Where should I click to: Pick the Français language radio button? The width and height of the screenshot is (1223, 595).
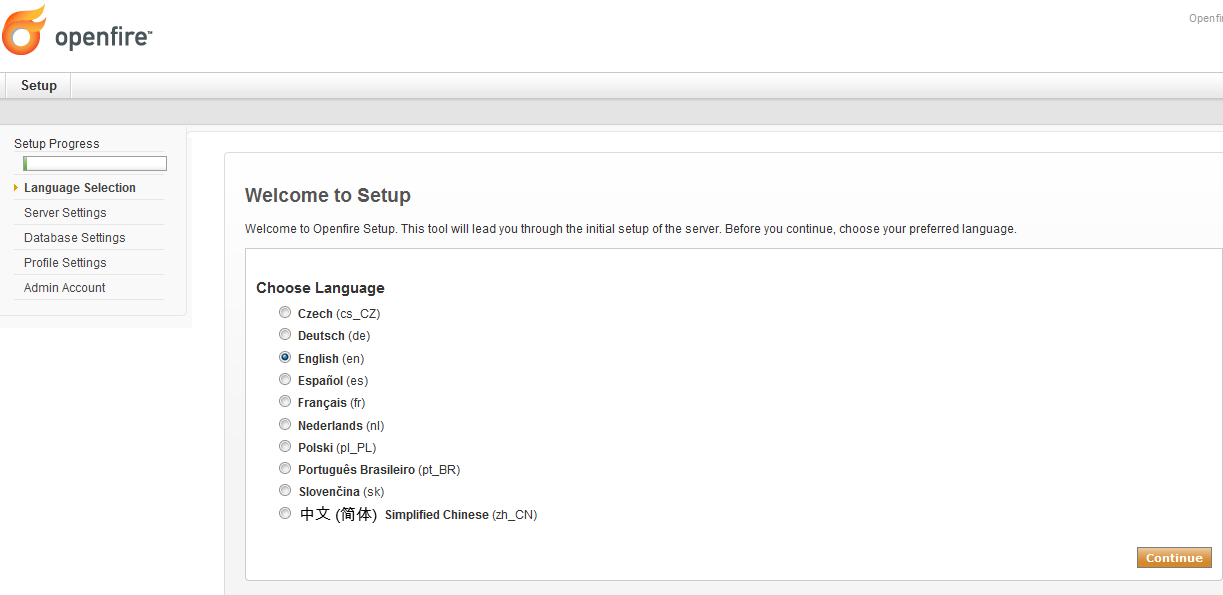pyautogui.click(x=285, y=402)
